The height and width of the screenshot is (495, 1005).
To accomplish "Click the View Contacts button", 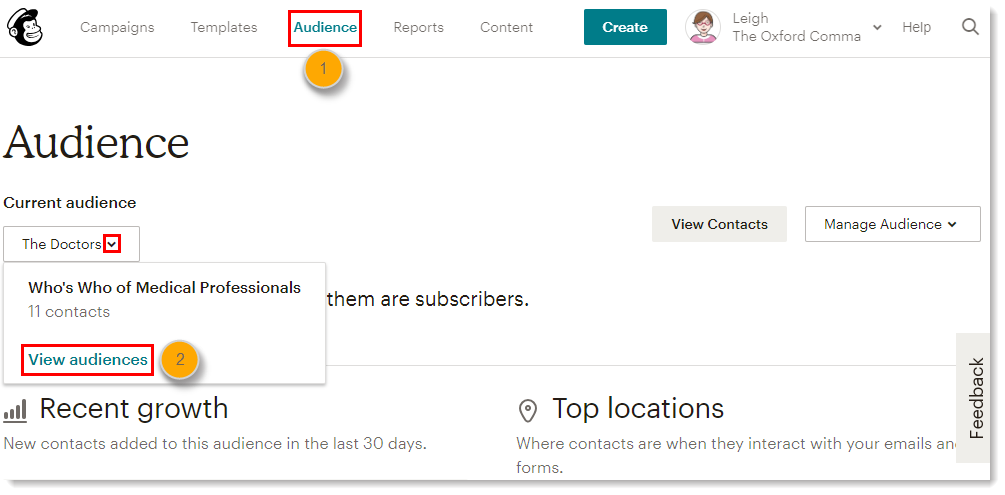I will [719, 224].
